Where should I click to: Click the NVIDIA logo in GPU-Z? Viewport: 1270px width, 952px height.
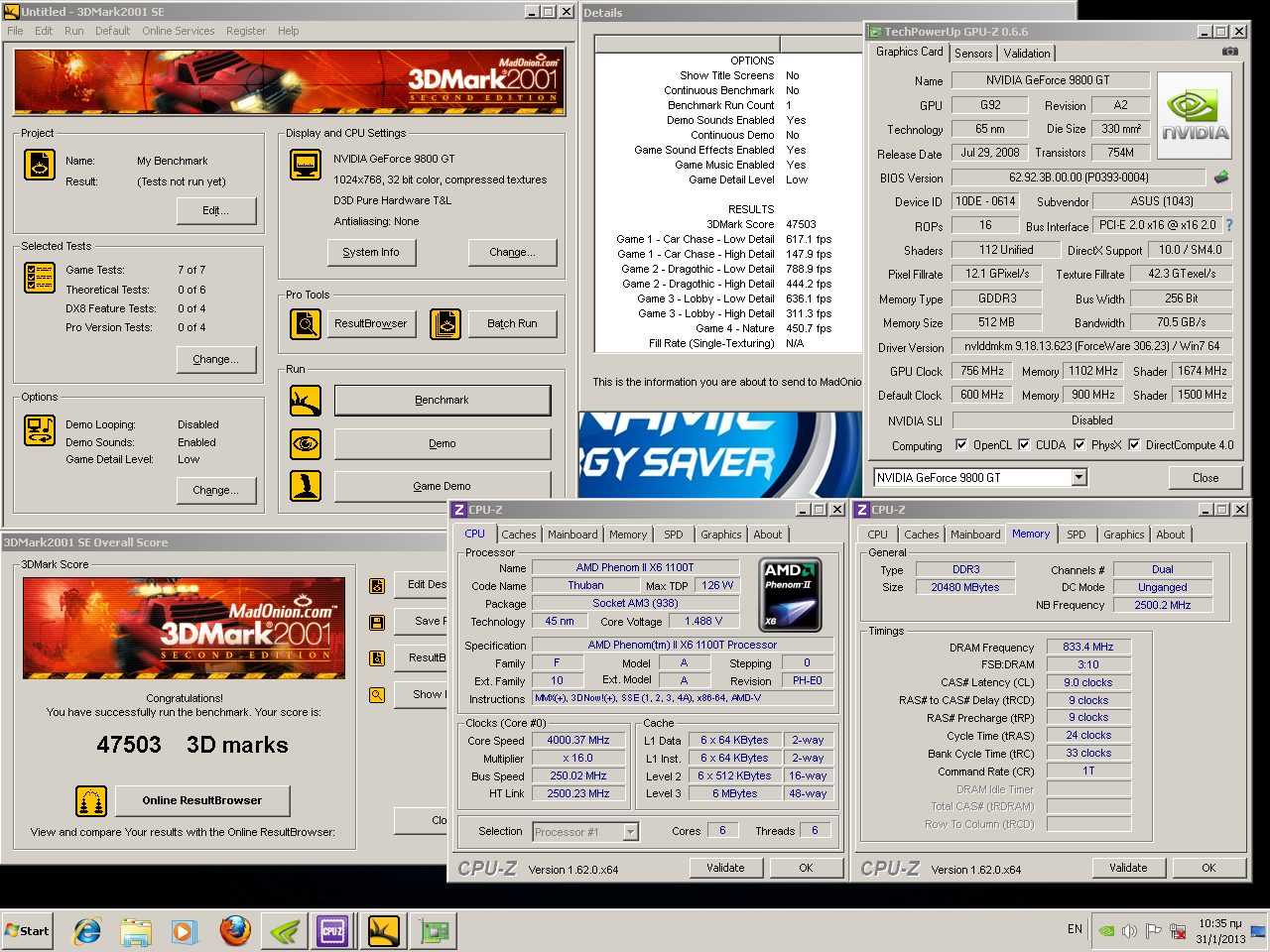click(1195, 115)
